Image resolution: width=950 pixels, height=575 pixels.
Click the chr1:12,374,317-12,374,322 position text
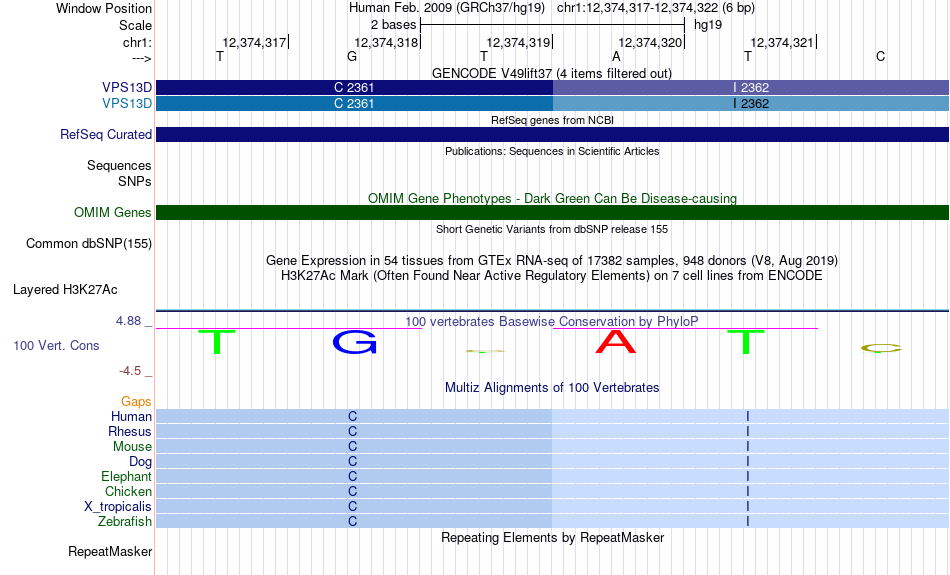656,8
